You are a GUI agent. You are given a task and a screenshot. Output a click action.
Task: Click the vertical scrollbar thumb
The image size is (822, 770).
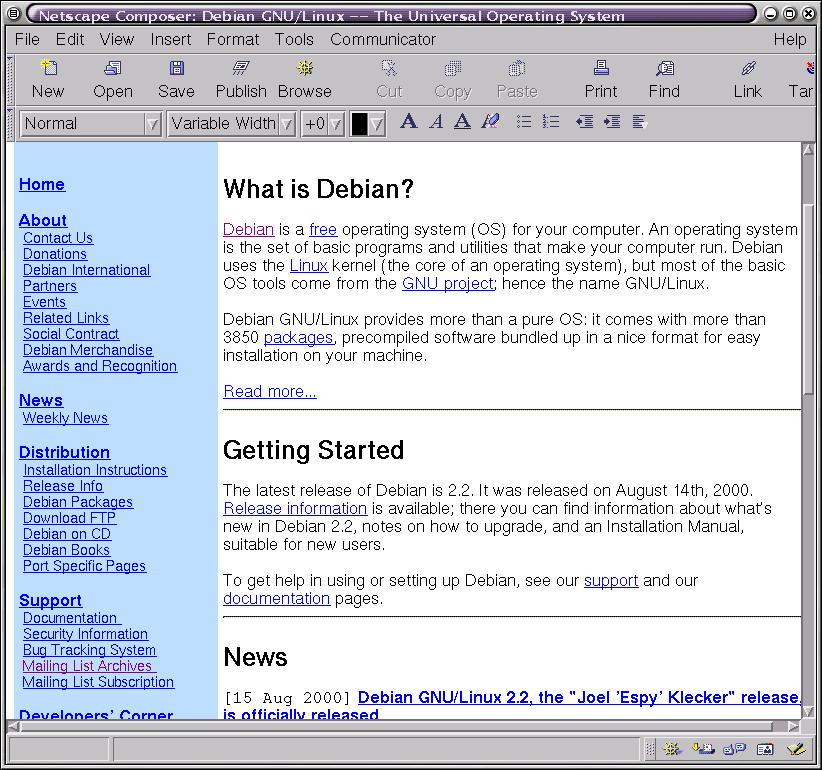[808, 299]
